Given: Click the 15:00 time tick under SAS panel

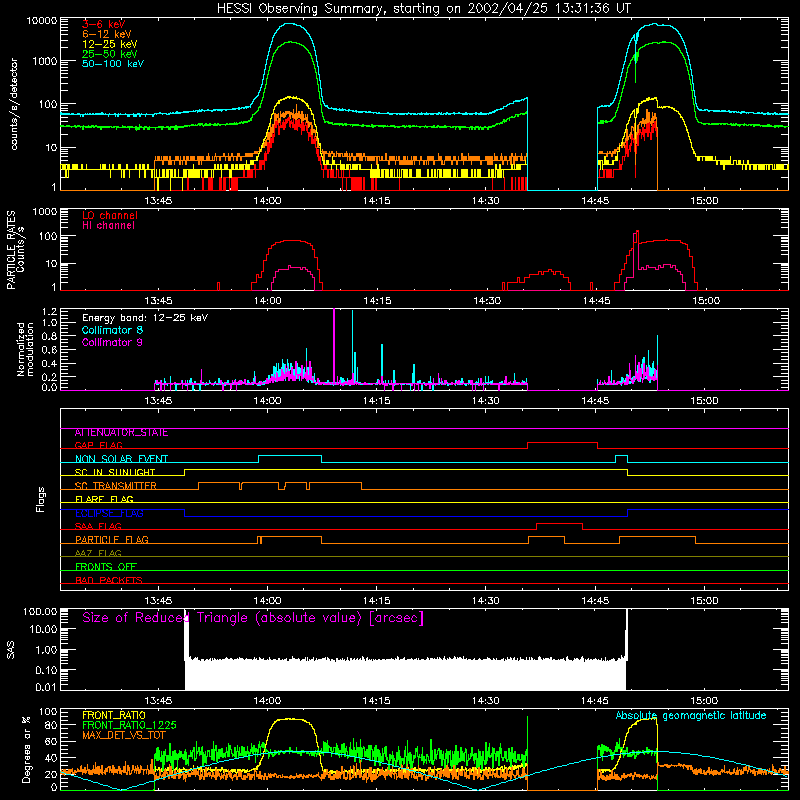Looking at the screenshot, I should tap(704, 701).
